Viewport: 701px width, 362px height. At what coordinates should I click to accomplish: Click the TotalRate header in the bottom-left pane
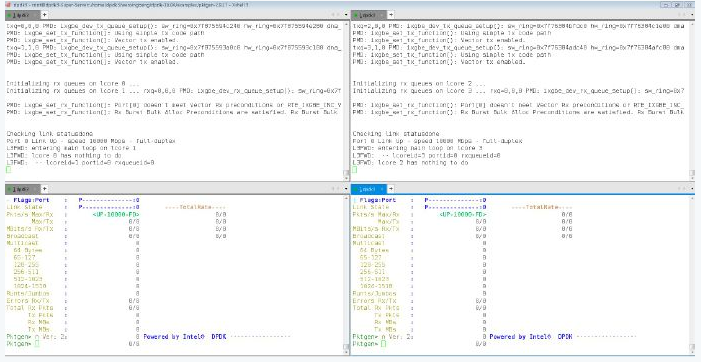[x=195, y=207]
